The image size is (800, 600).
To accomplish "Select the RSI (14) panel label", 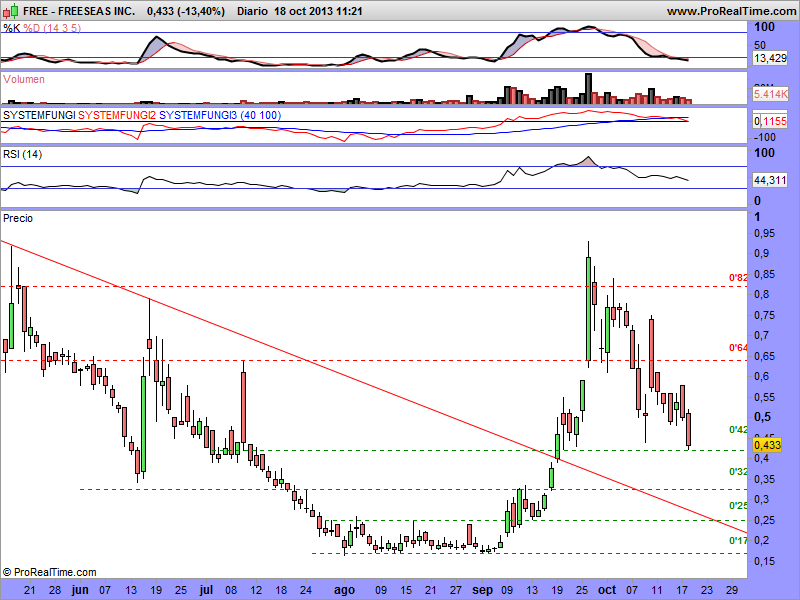I will (22, 154).
